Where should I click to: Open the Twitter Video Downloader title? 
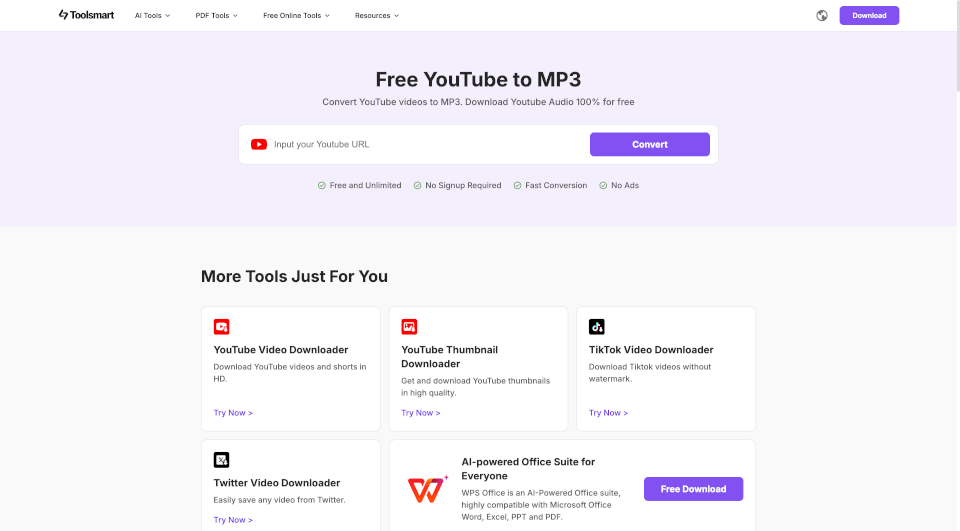[277, 483]
